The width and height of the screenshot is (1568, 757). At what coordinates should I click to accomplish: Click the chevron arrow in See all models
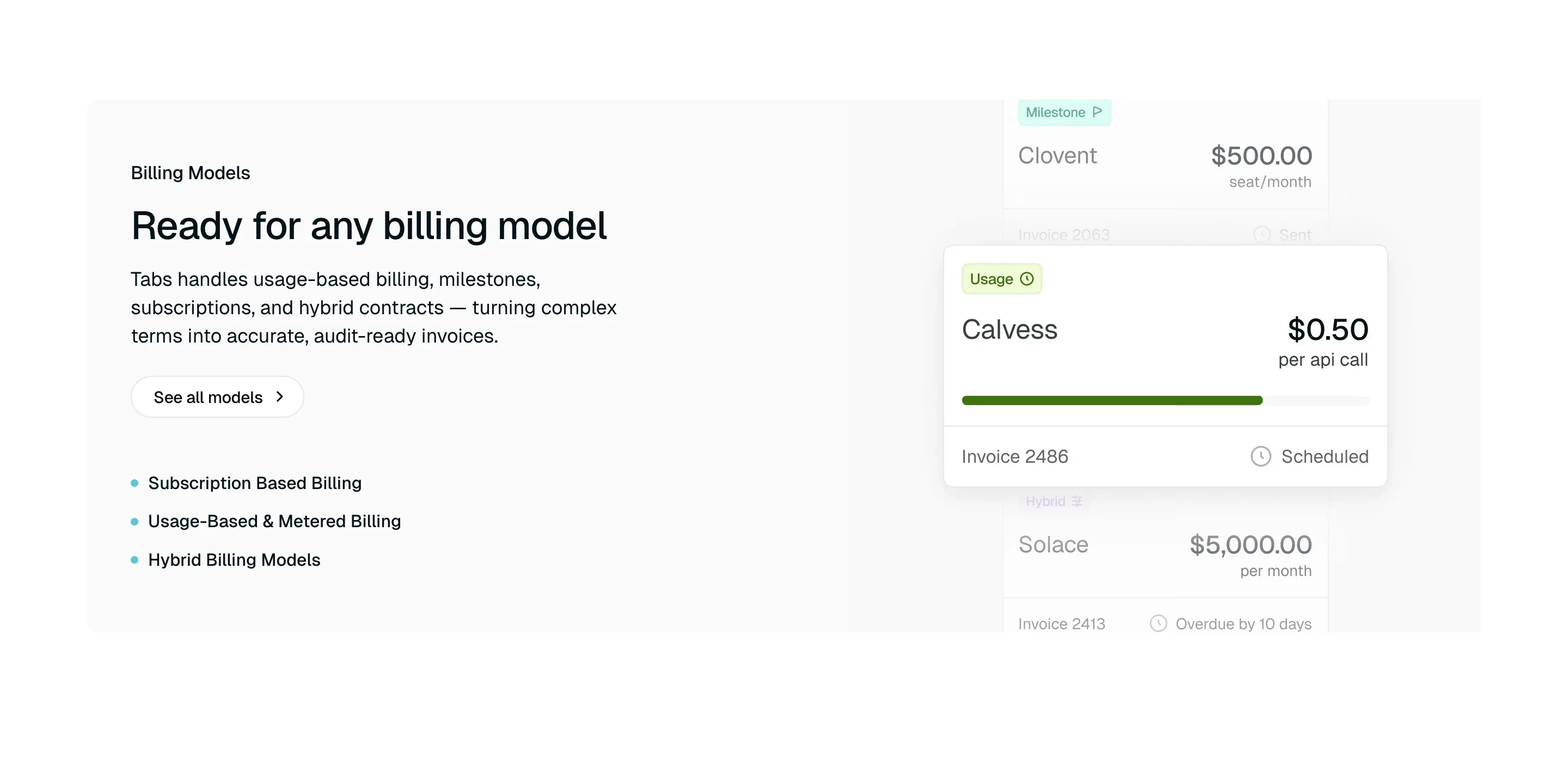click(x=280, y=396)
